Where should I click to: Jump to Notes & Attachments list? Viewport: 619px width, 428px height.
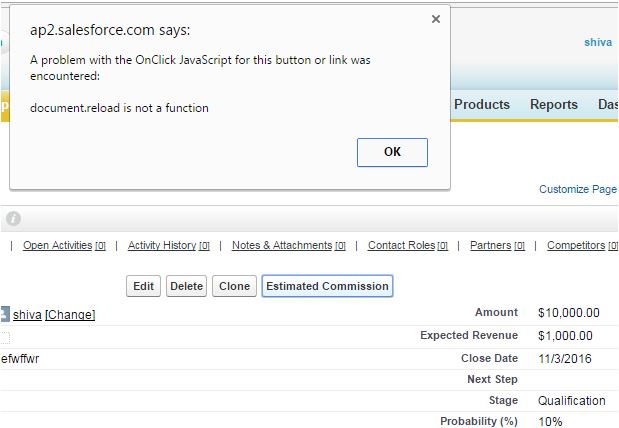pos(281,245)
